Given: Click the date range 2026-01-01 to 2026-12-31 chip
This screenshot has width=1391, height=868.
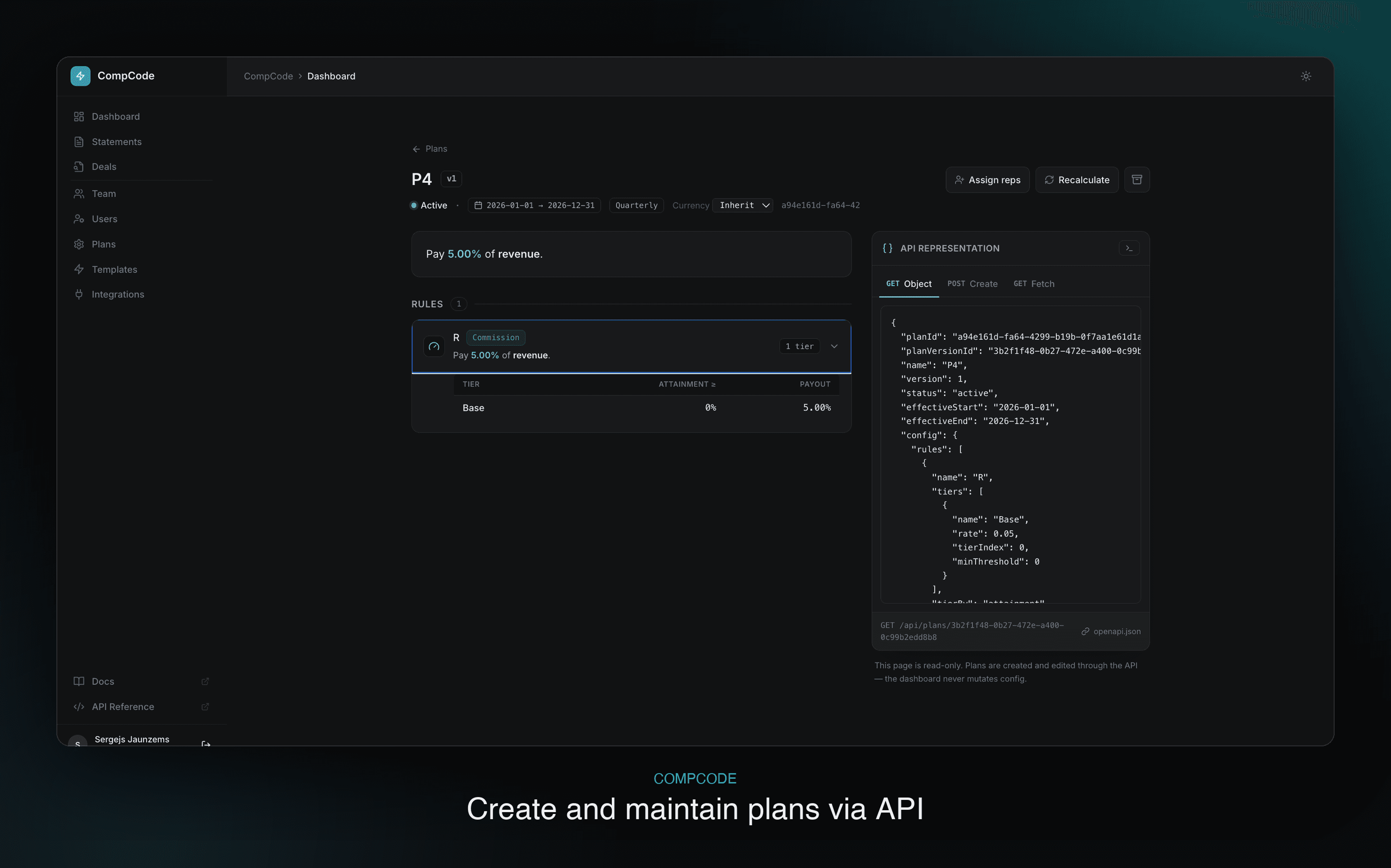Looking at the screenshot, I should tap(534, 206).
